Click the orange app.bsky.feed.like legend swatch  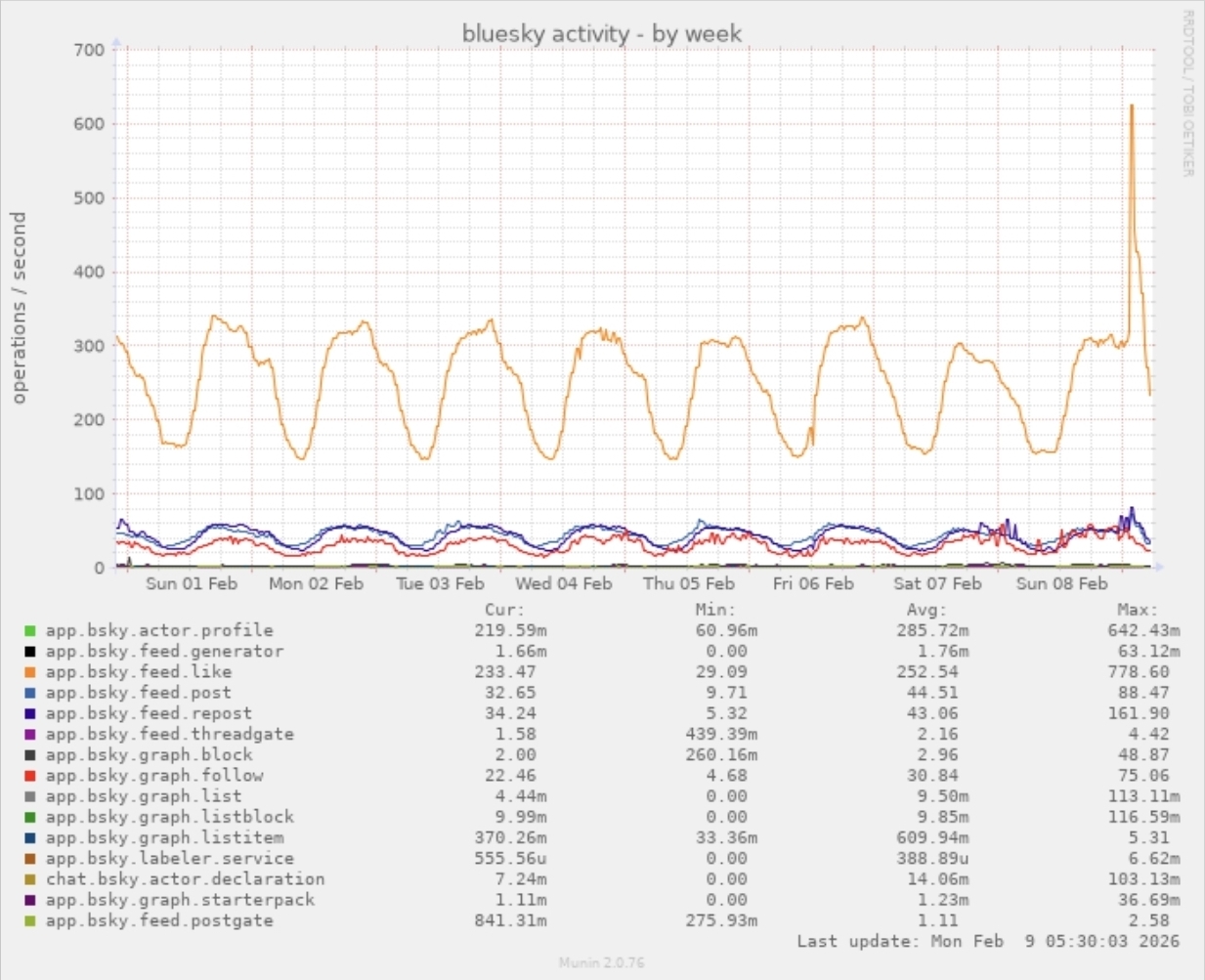(30, 672)
